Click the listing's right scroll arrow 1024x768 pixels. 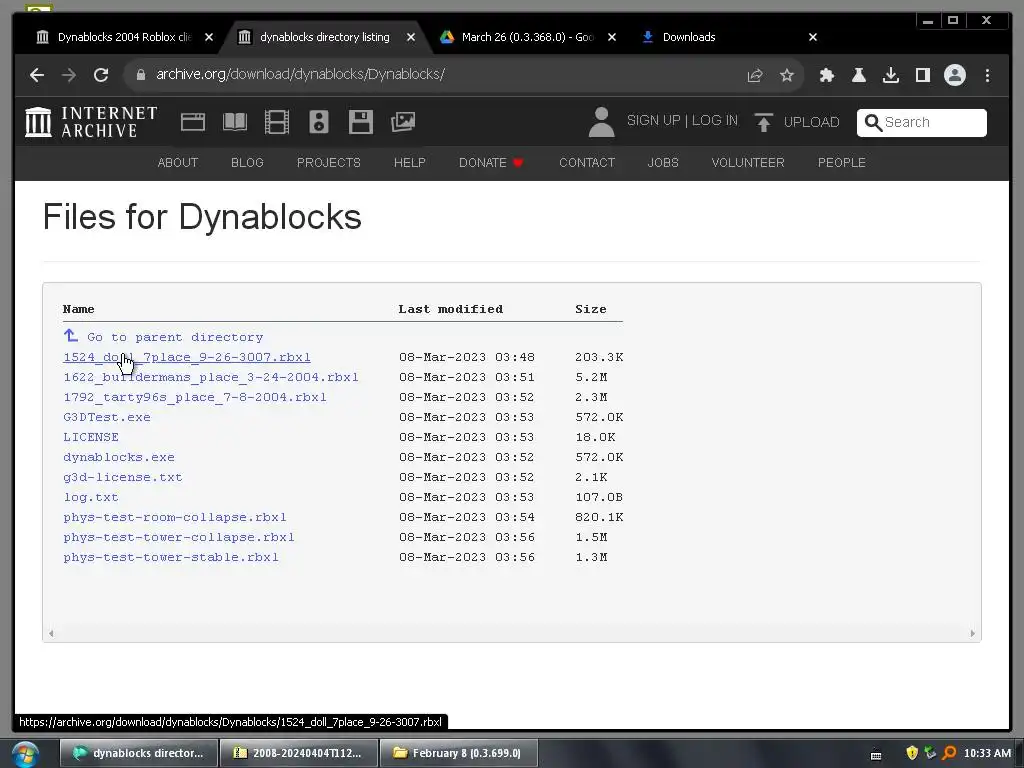972,633
